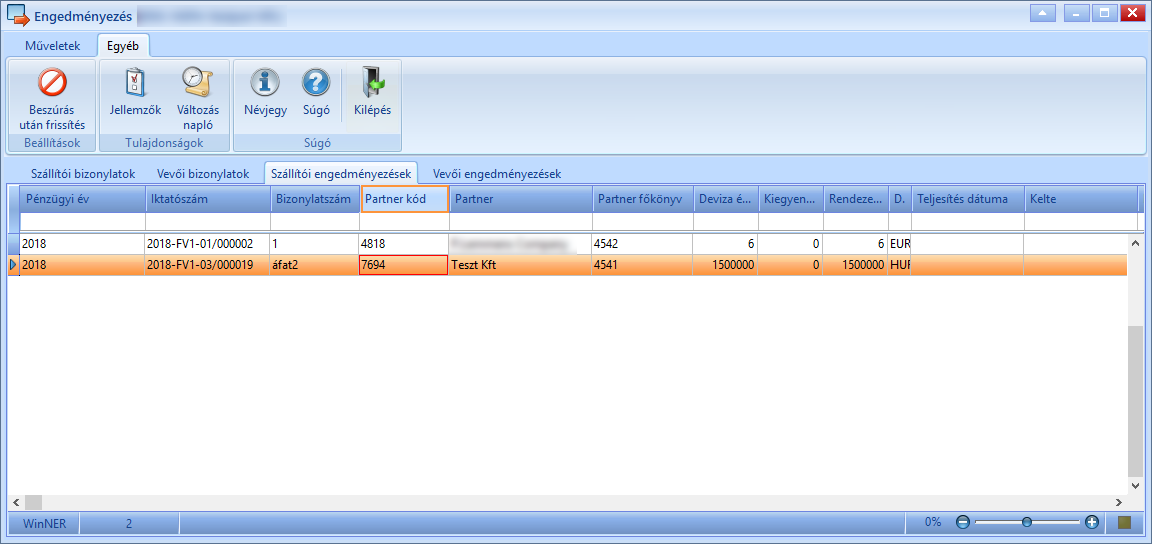The image size is (1152, 544).
Task: Collapse the ribbon with the arrow button
Action: point(1043,13)
